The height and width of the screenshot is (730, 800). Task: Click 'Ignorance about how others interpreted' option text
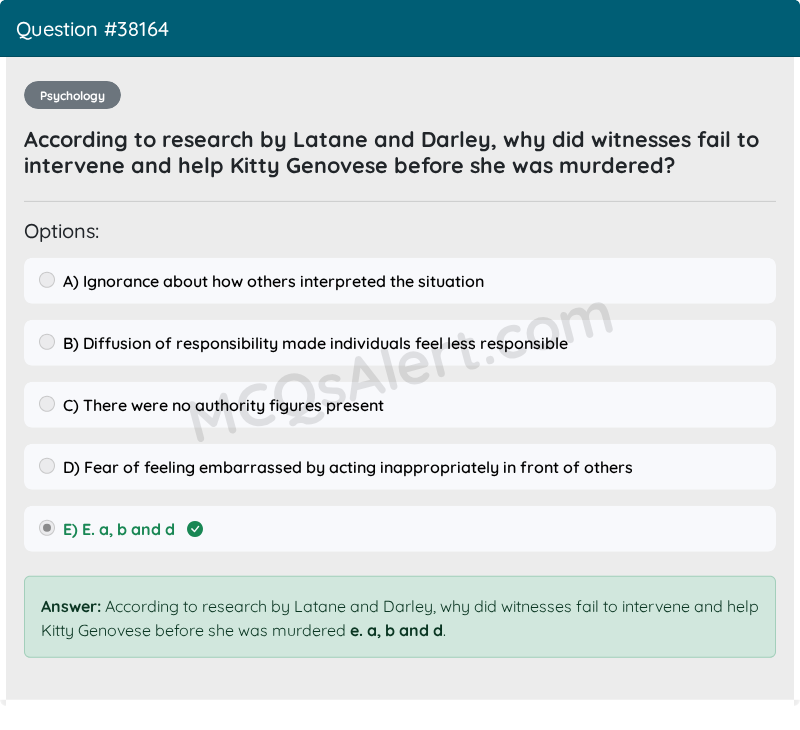273,282
